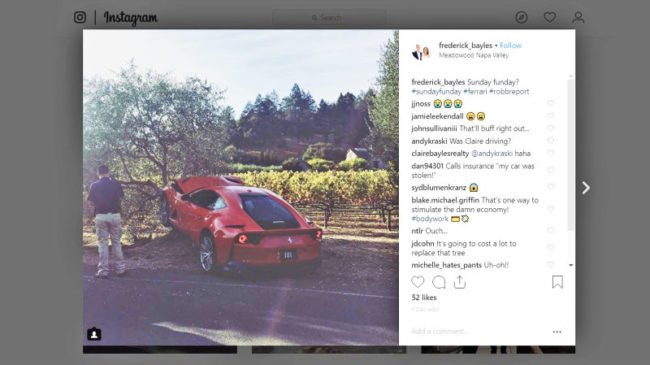Image resolution: width=650 pixels, height=365 pixels.
Task: Open the #ferrari hashtag link
Action: point(475,92)
